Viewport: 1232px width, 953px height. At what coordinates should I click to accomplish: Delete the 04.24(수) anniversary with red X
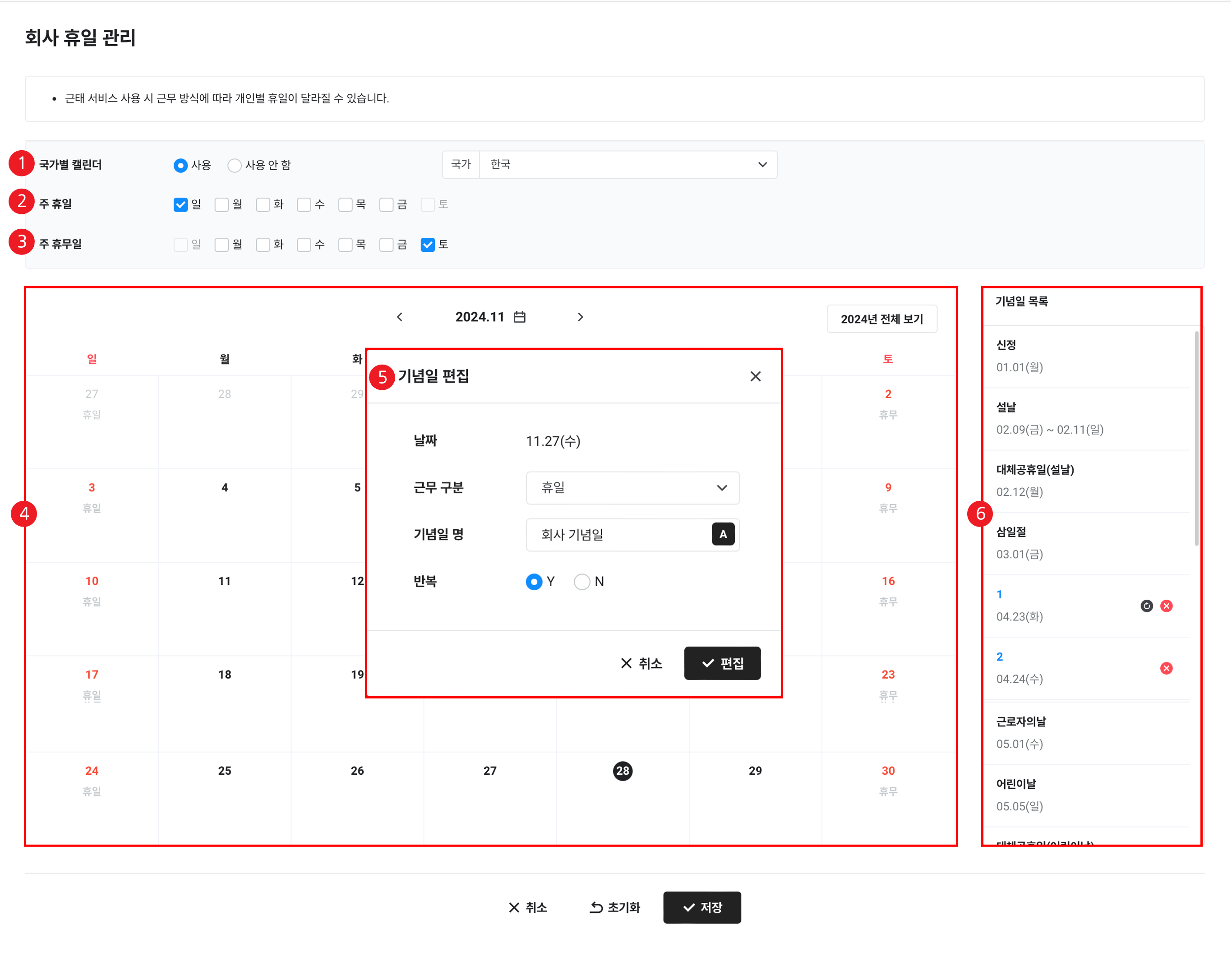pyautogui.click(x=1166, y=669)
